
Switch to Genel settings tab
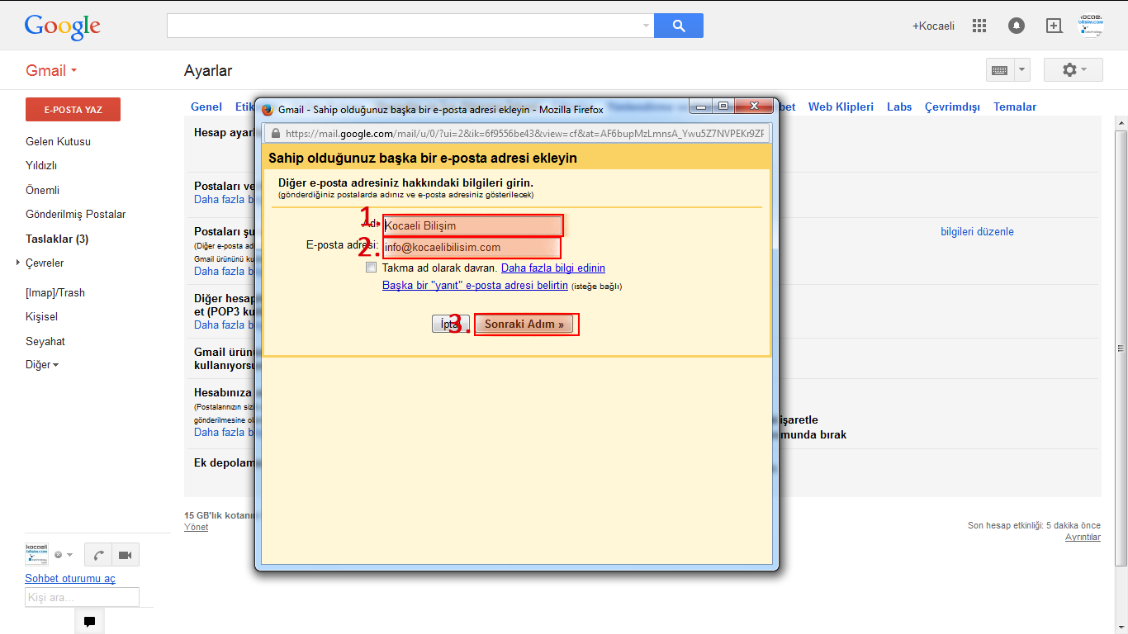206,107
